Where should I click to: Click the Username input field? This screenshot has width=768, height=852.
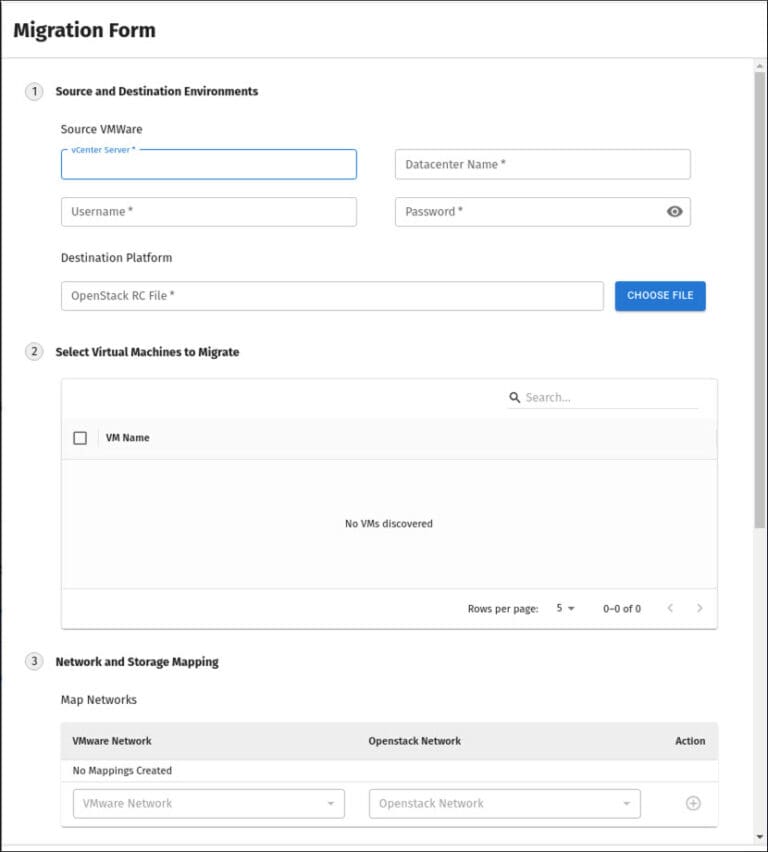[208, 212]
